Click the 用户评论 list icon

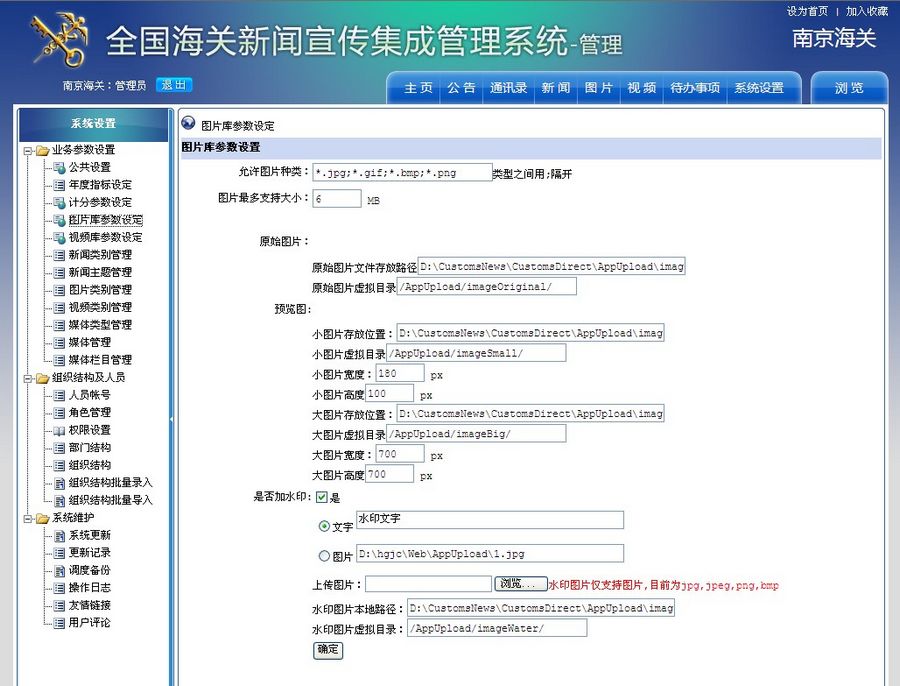coord(59,623)
